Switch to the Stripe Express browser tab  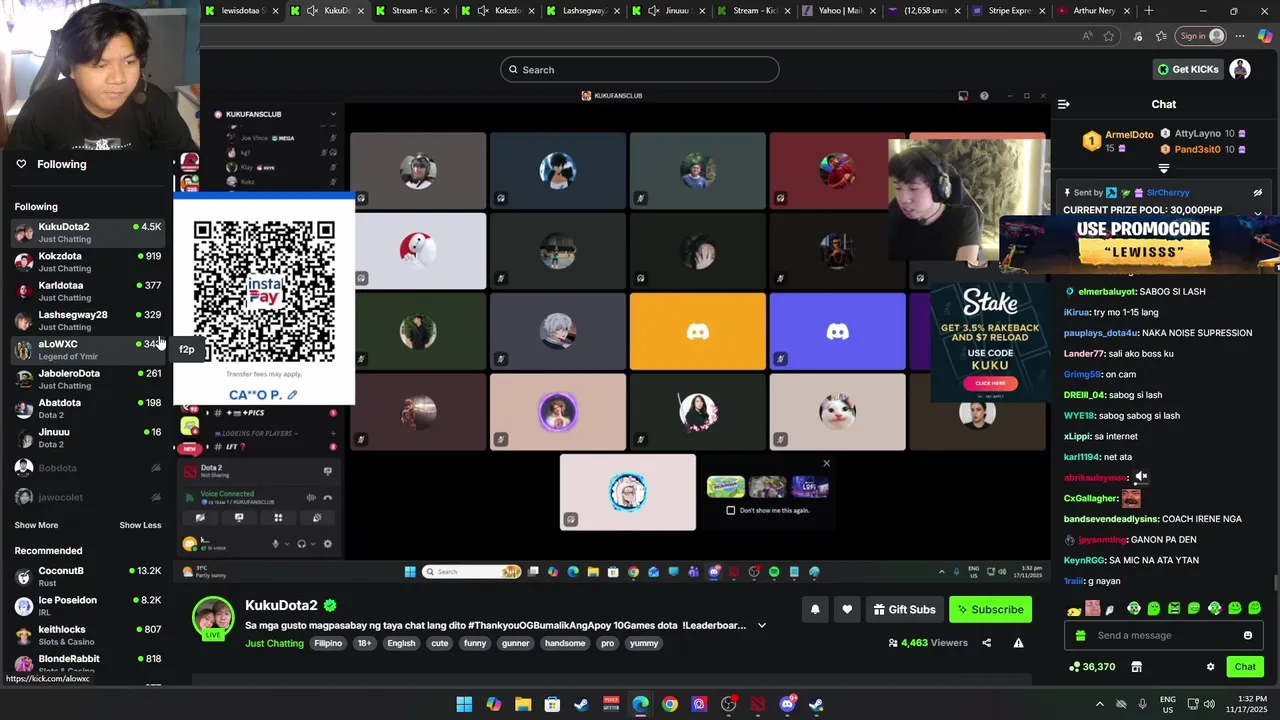pyautogui.click(x=1009, y=10)
